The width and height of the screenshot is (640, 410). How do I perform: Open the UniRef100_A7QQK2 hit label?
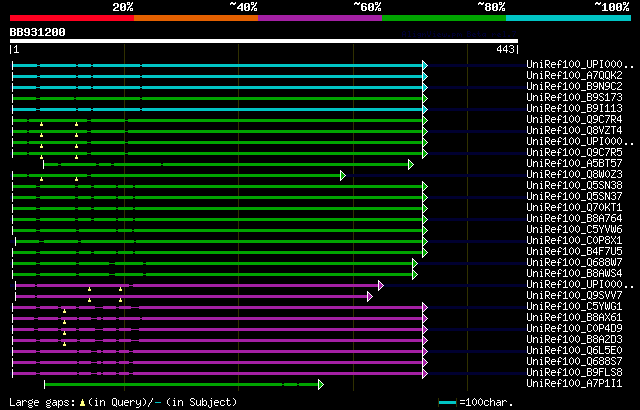(574, 75)
